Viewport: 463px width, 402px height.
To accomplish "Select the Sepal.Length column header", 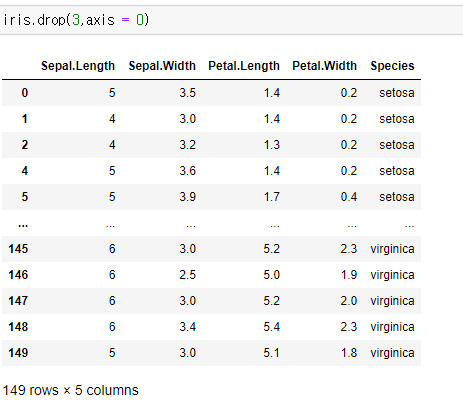I will (78, 66).
